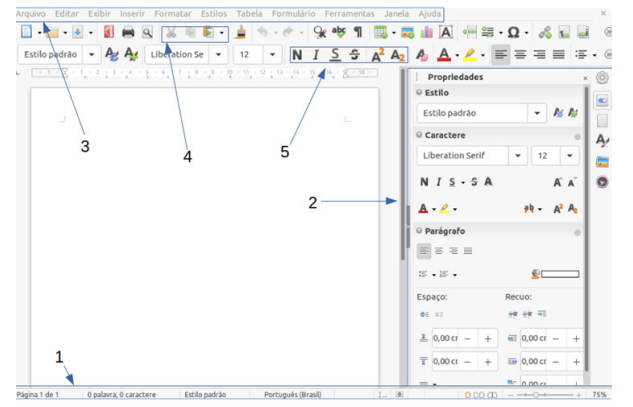Click the spelling check abc icon
Viewport: 633px width, 407px height.
(338, 31)
